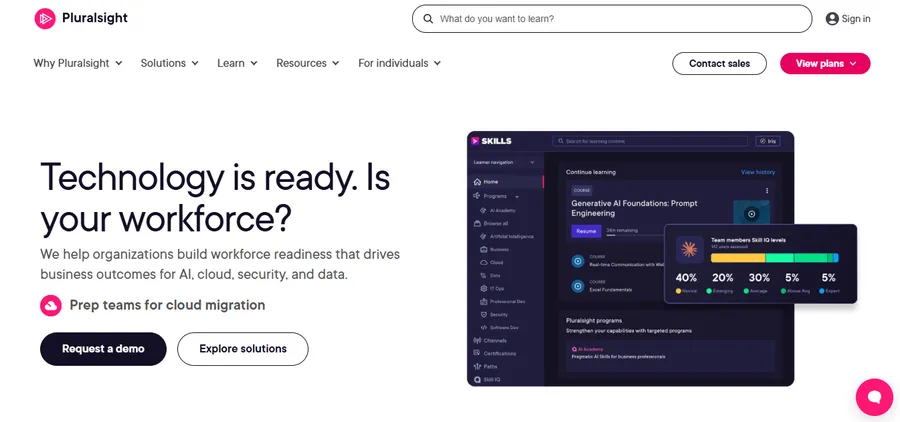
Task: Click the Software Dev code icon
Action: [484, 327]
